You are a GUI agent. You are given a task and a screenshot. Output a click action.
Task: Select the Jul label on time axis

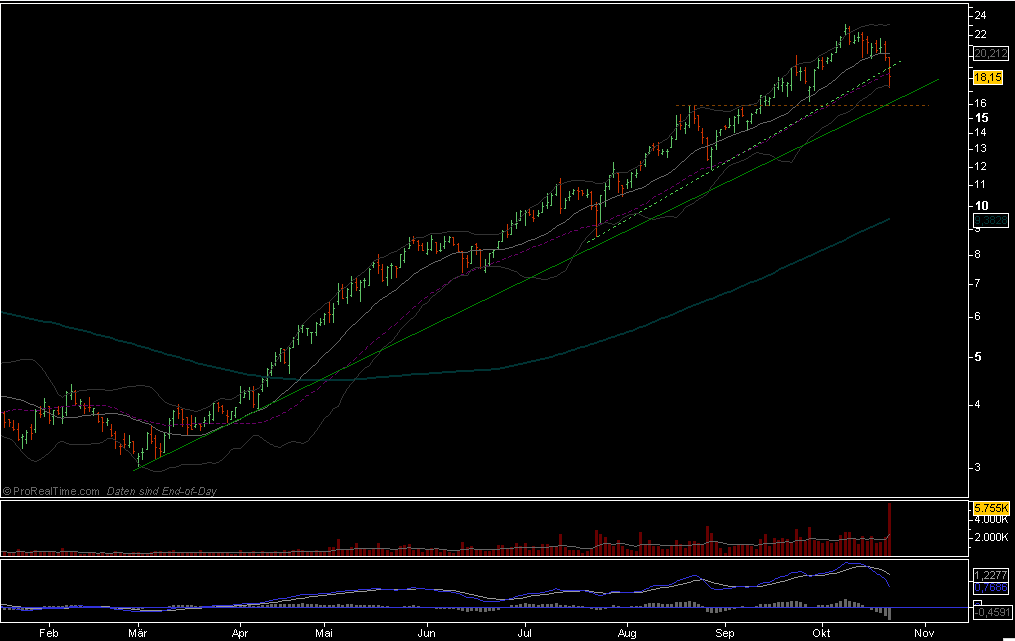[526, 632]
